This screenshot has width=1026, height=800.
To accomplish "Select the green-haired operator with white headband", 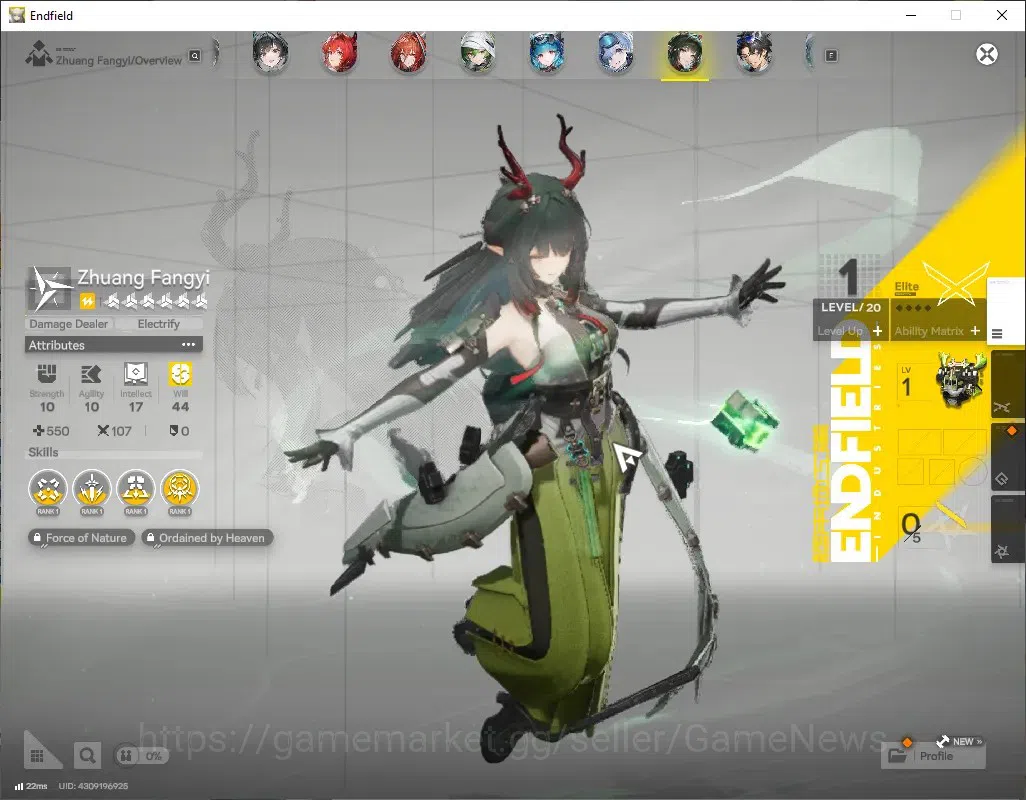I will point(478,52).
